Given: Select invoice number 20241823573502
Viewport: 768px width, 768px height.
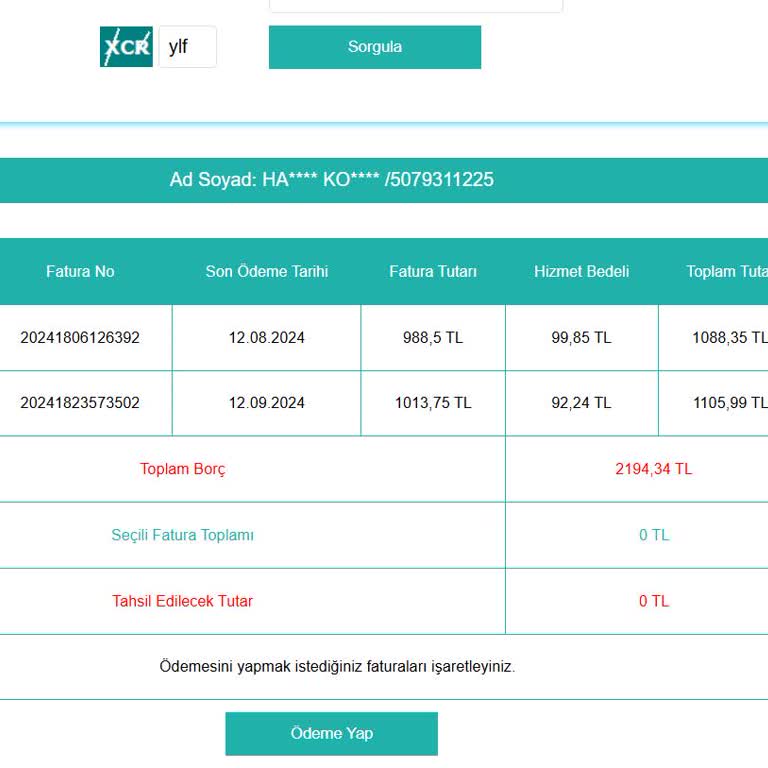Looking at the screenshot, I should (80, 403).
